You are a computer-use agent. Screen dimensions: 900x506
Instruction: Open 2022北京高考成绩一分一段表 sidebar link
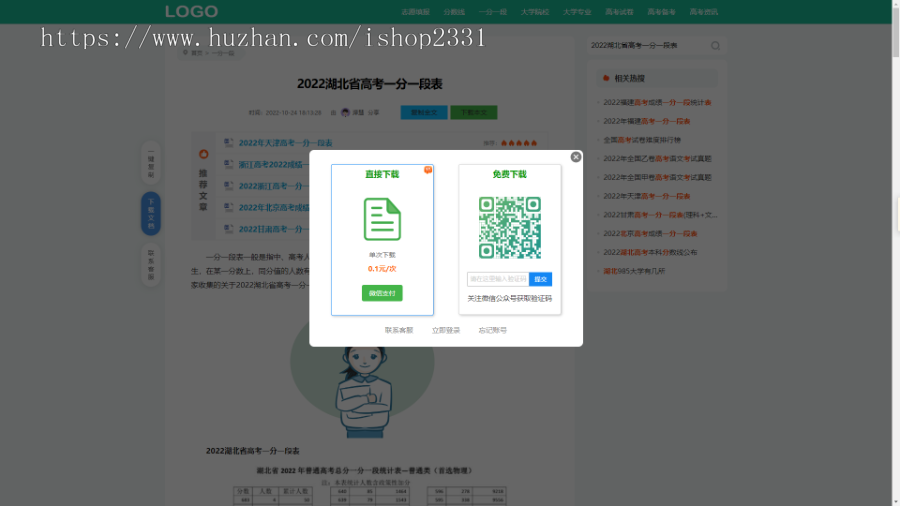point(650,233)
